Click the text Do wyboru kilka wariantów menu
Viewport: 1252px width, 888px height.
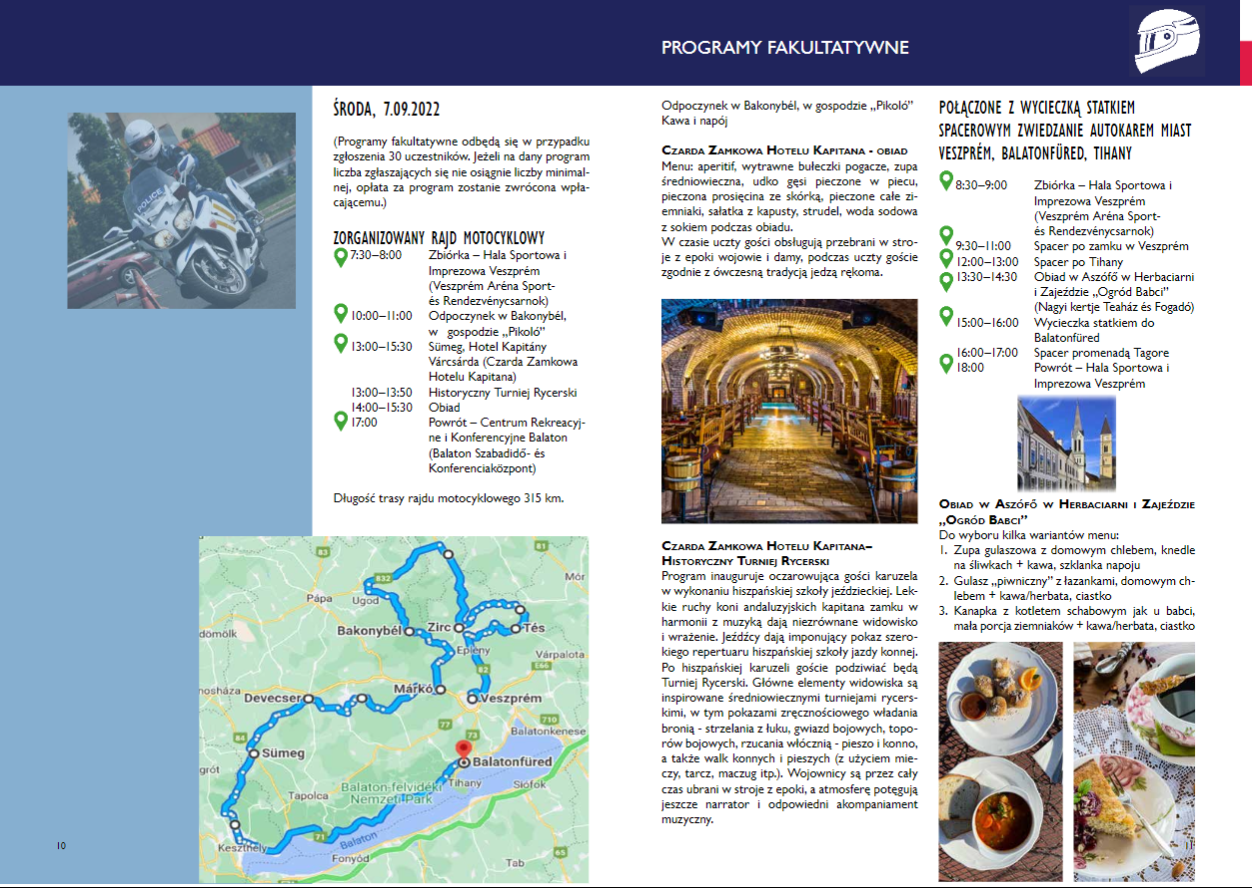(x=1029, y=535)
